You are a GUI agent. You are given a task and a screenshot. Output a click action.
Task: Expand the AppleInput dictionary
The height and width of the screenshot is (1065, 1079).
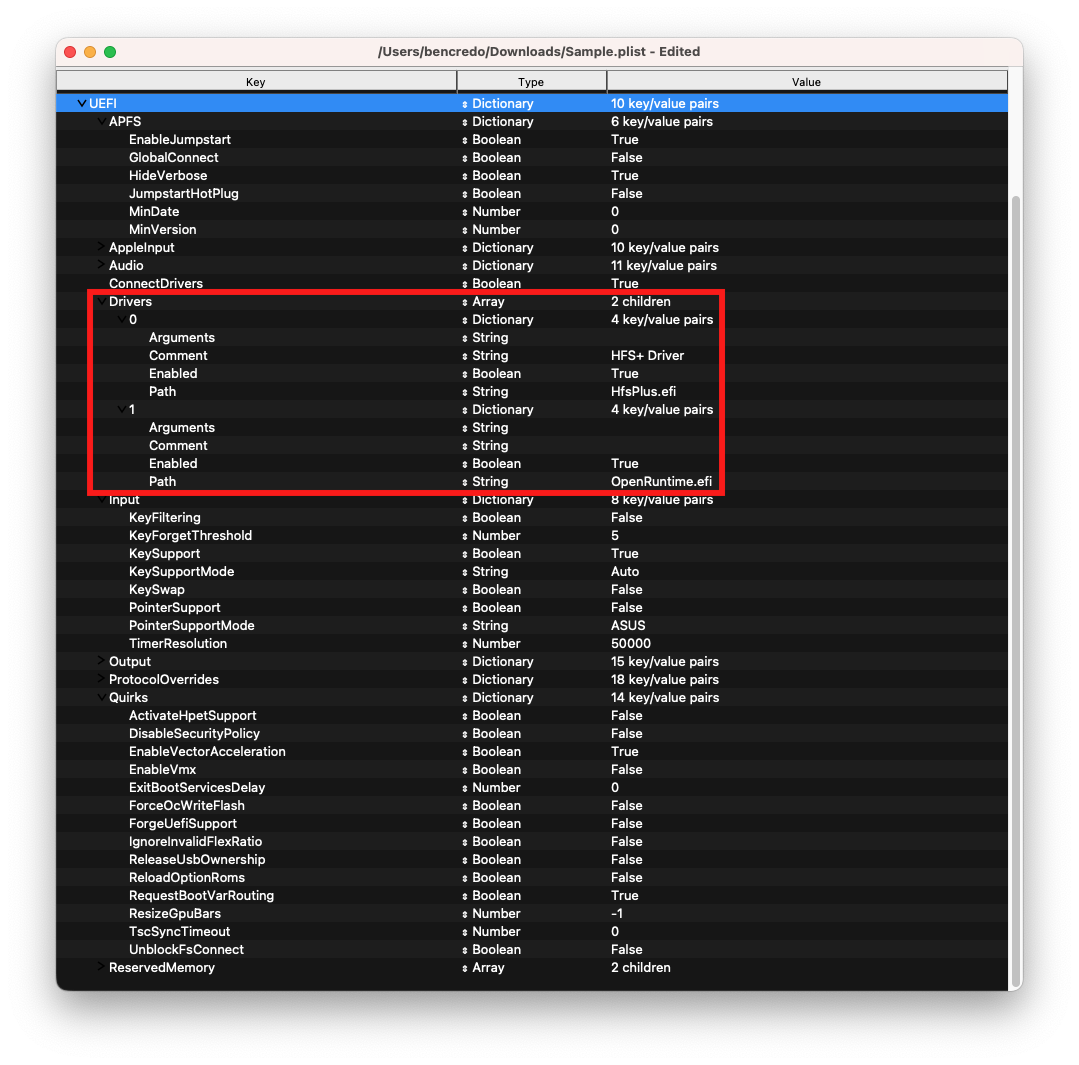point(99,247)
